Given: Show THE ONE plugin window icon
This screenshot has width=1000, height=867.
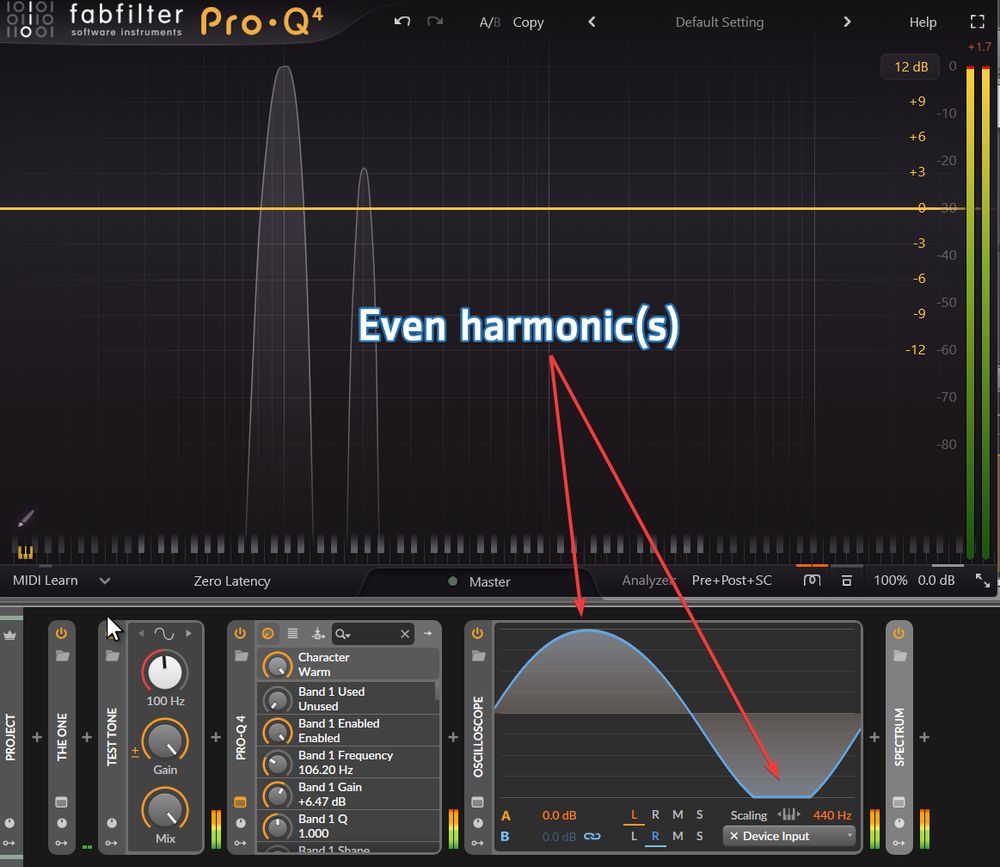Looking at the screenshot, I should [61, 802].
